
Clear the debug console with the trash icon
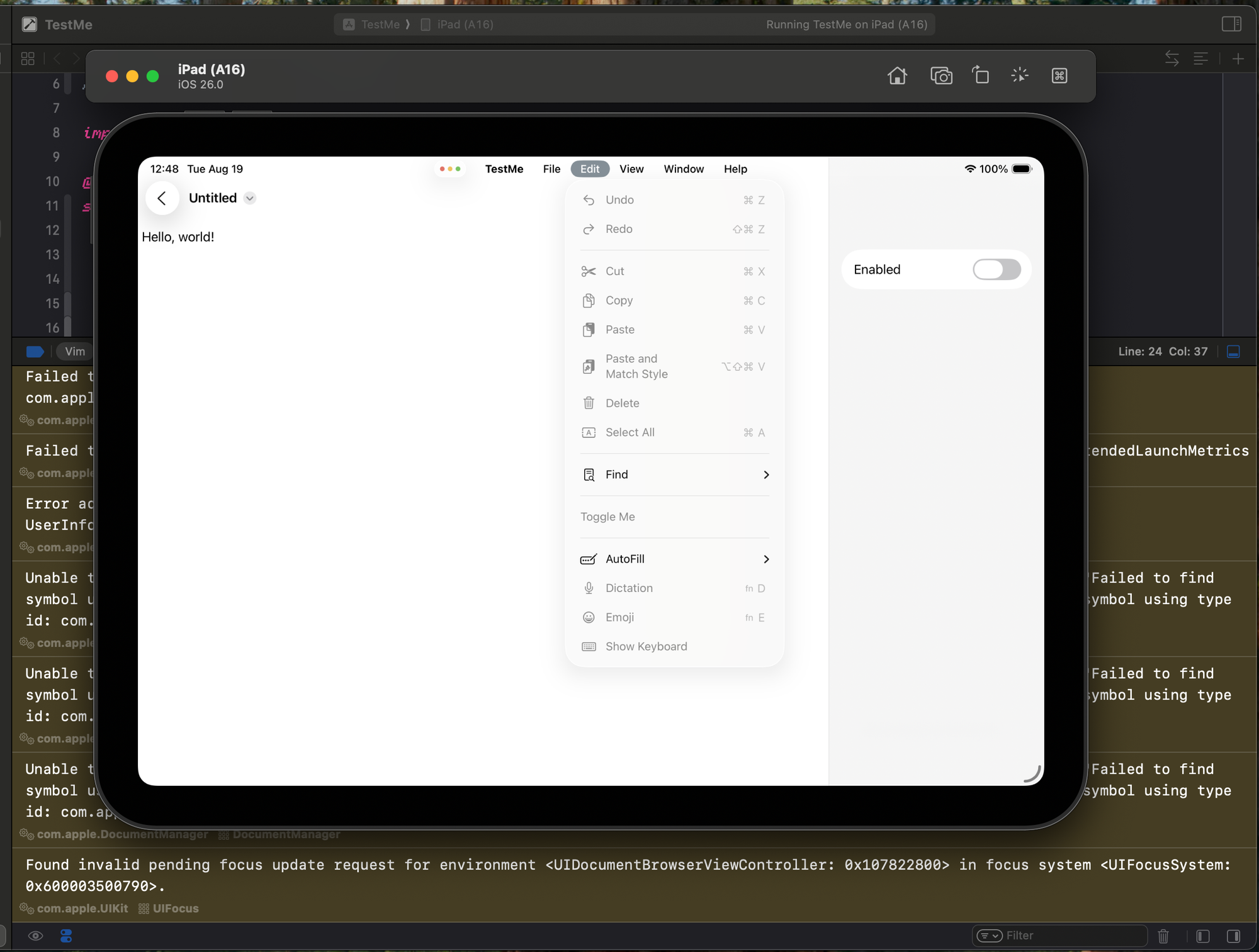coord(1163,936)
